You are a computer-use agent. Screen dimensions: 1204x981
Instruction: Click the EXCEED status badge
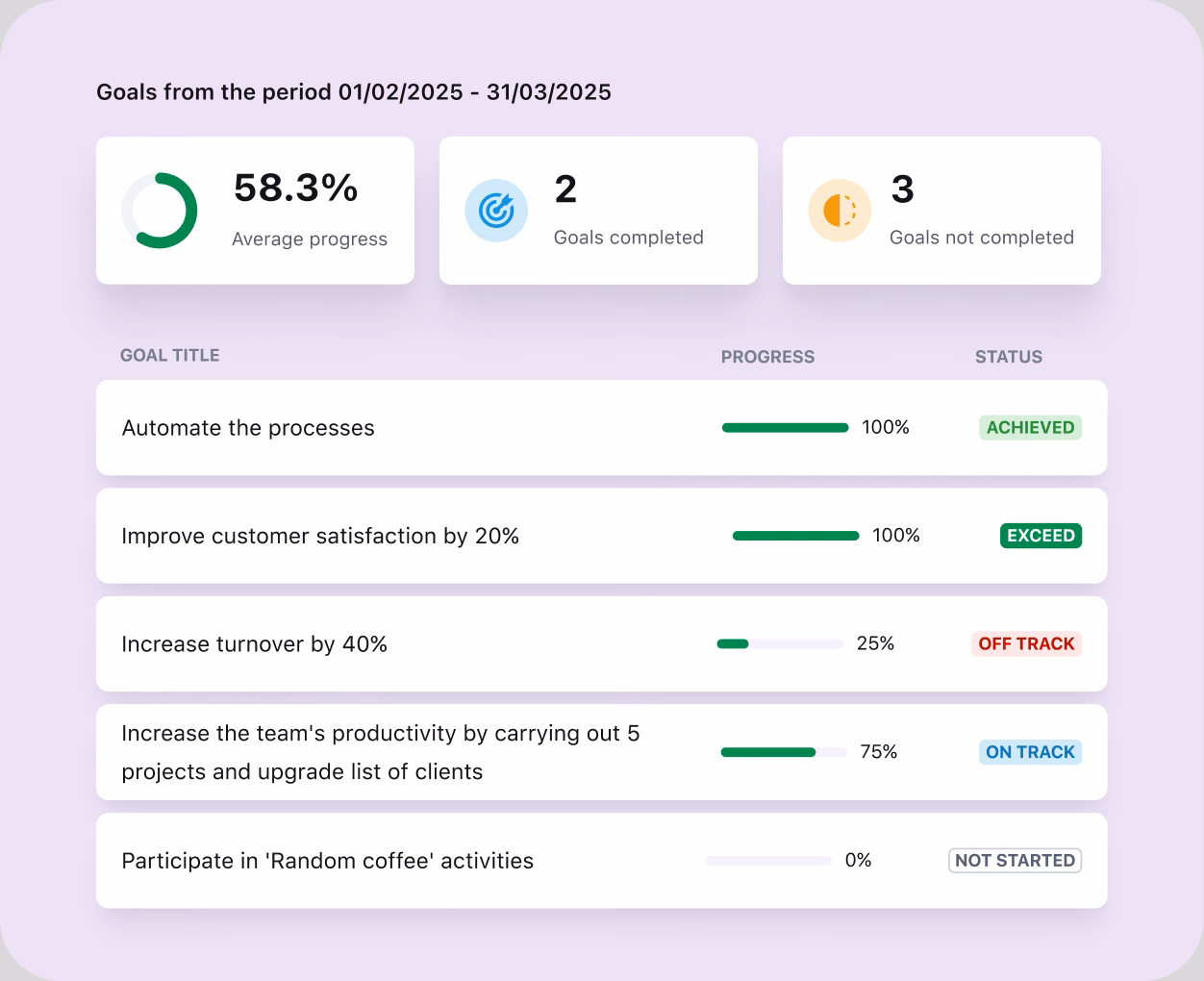[x=1041, y=536]
